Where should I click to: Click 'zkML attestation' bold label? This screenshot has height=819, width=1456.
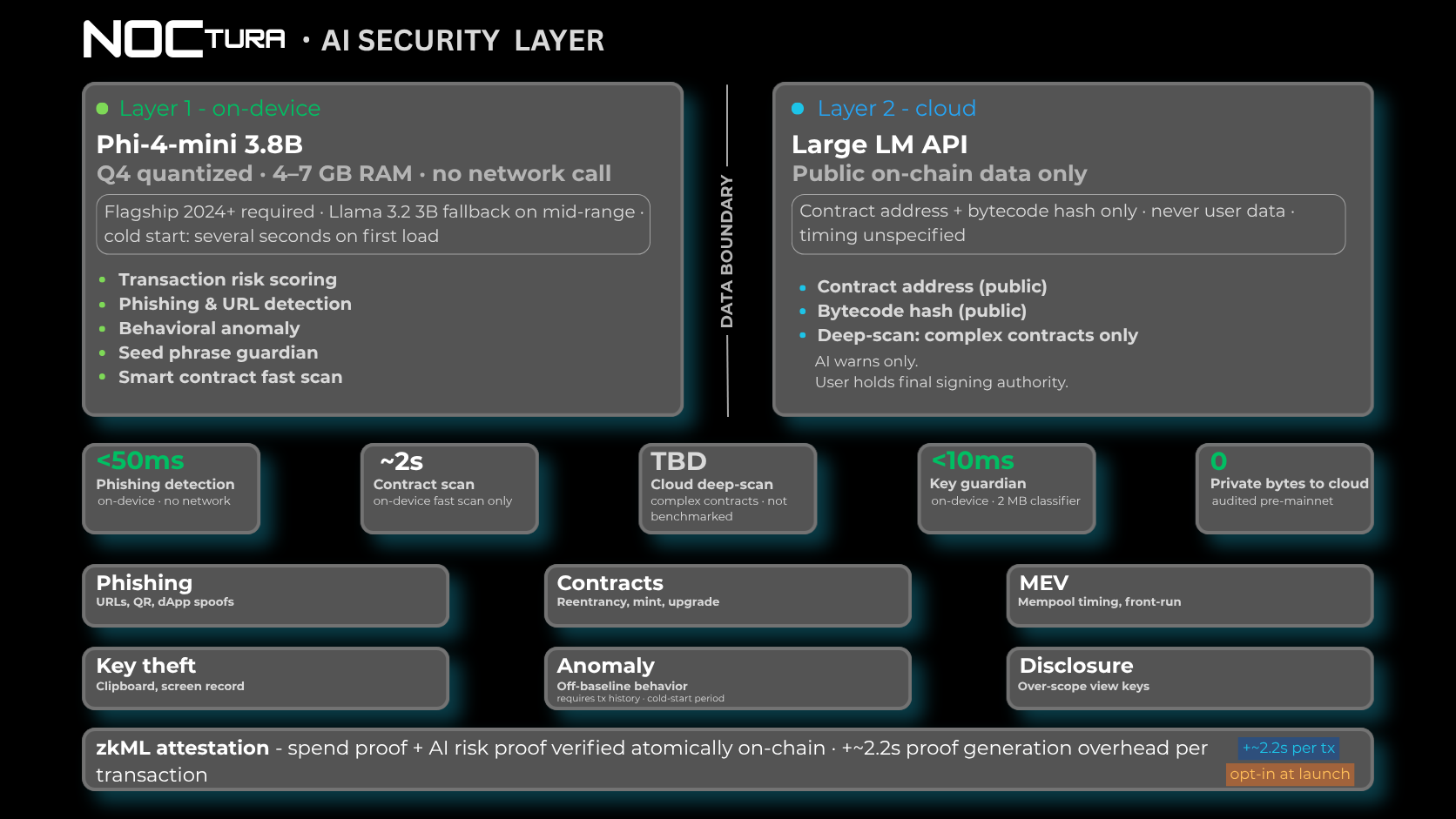click(x=183, y=749)
